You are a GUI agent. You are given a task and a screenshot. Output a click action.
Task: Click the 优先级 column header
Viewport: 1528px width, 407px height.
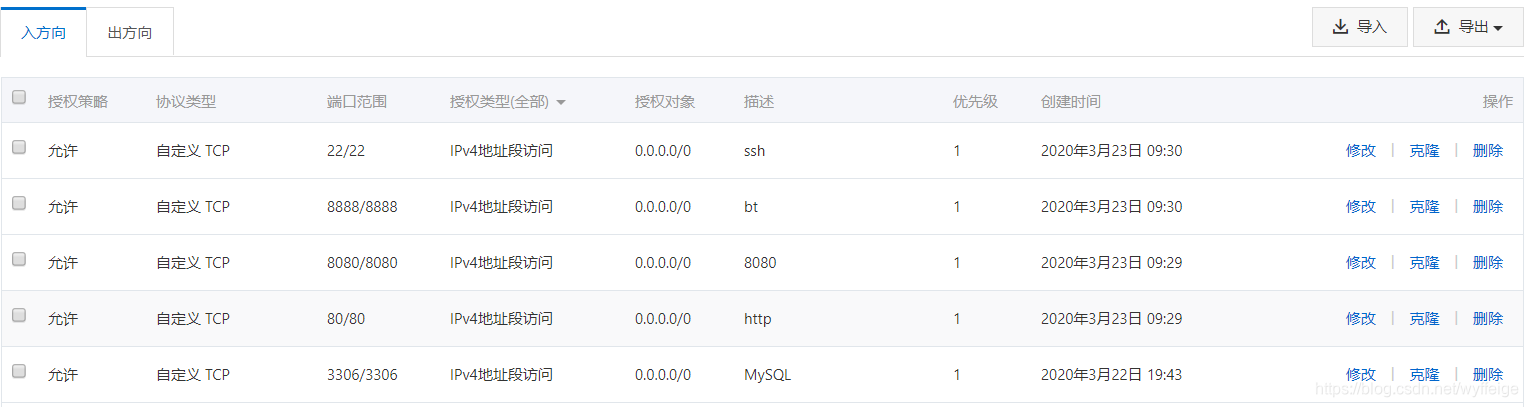(x=976, y=102)
